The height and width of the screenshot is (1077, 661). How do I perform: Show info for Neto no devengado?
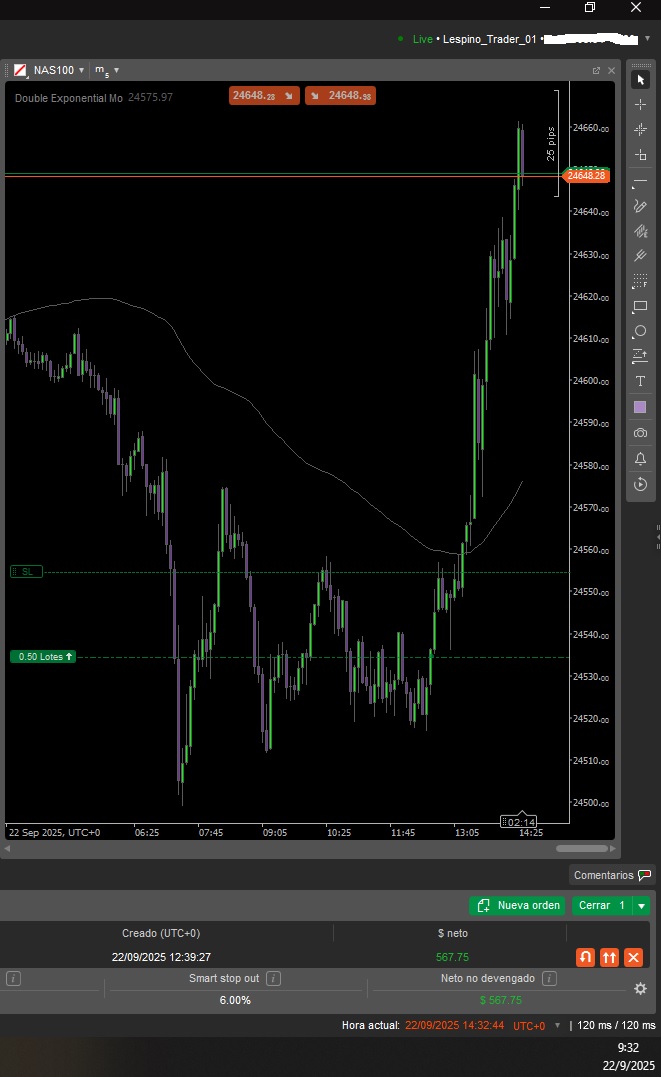point(549,978)
